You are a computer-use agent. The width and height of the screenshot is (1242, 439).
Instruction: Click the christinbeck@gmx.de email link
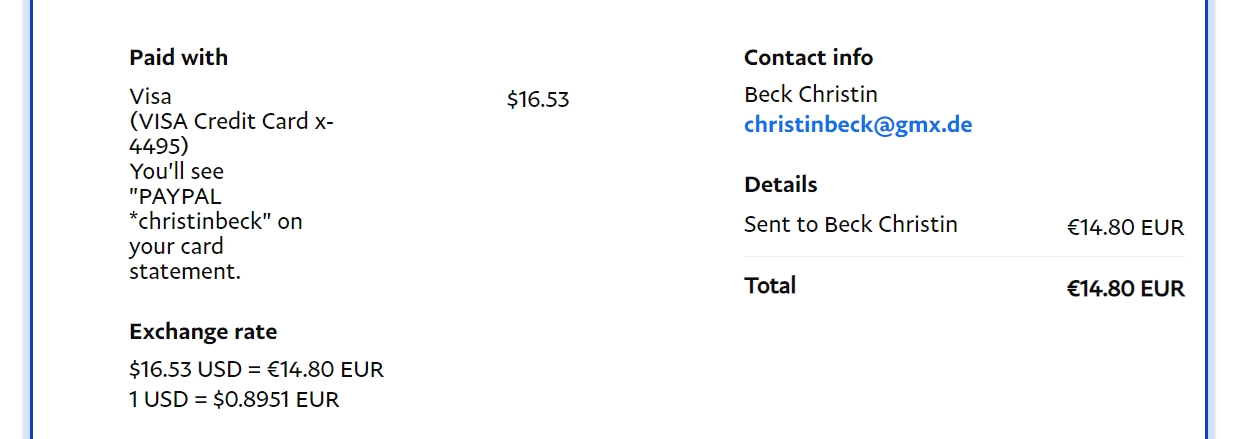point(858,125)
